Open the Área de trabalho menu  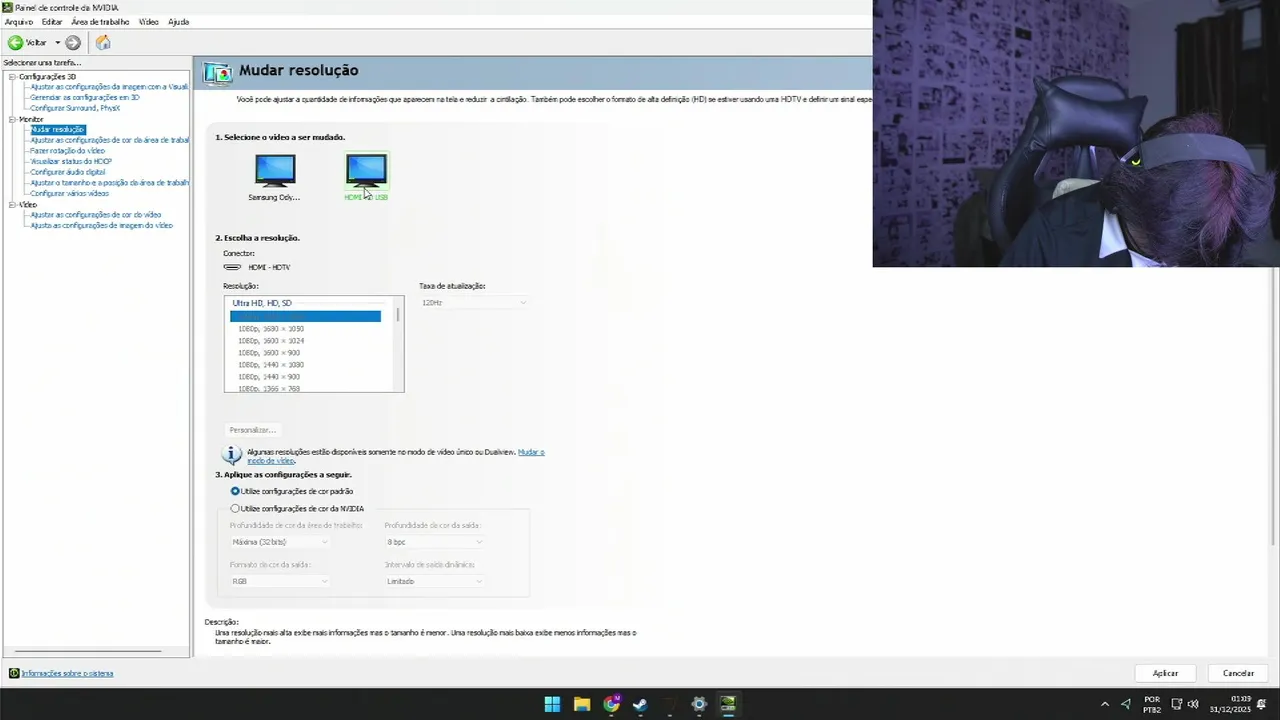click(x=100, y=22)
